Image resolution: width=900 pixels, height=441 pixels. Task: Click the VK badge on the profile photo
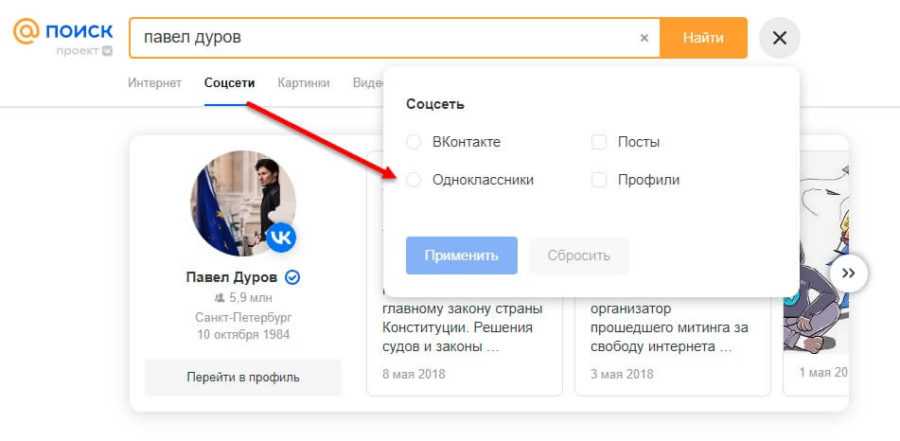tap(281, 237)
